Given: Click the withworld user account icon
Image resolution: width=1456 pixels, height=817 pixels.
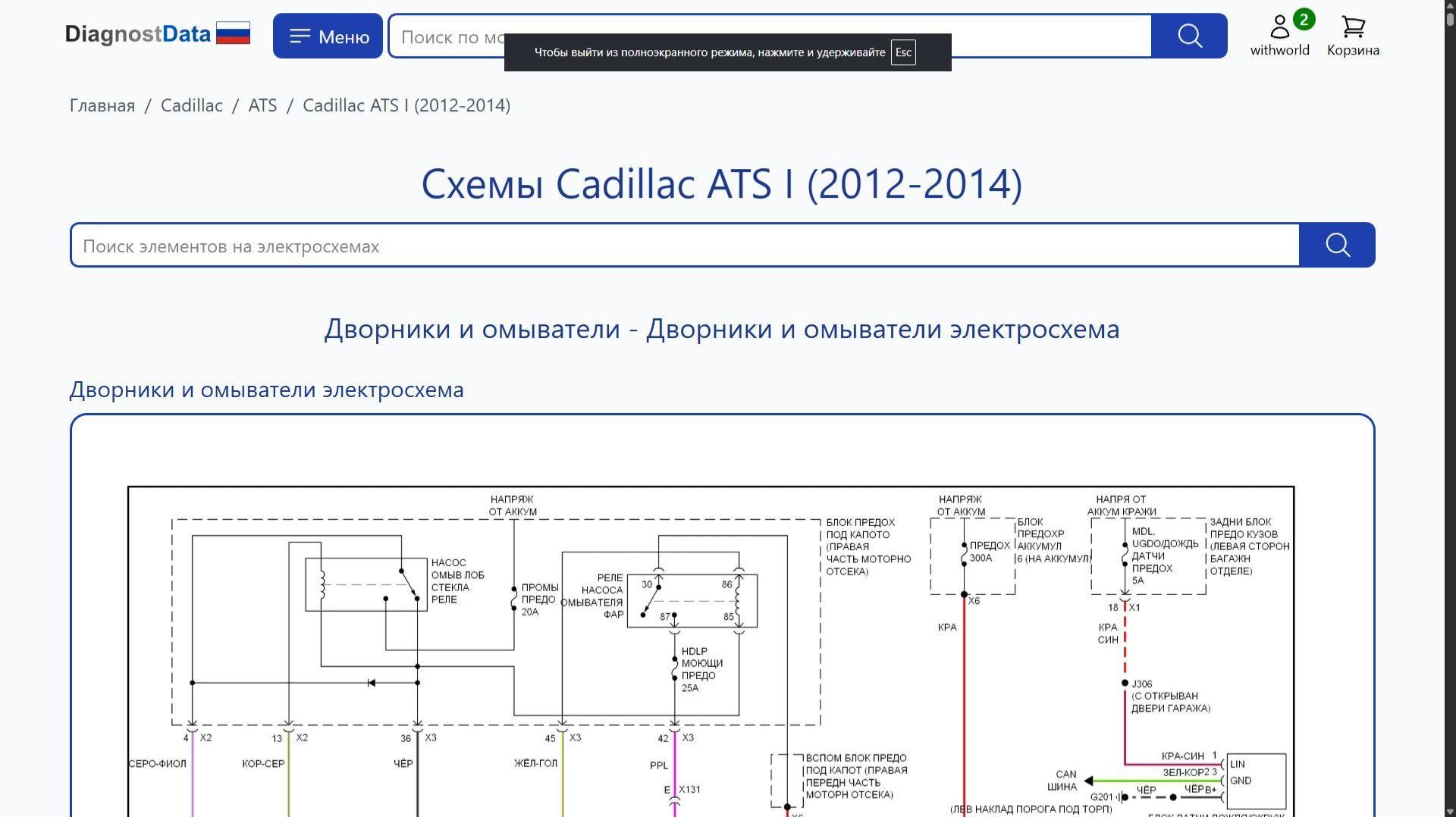Looking at the screenshot, I should click(1280, 27).
